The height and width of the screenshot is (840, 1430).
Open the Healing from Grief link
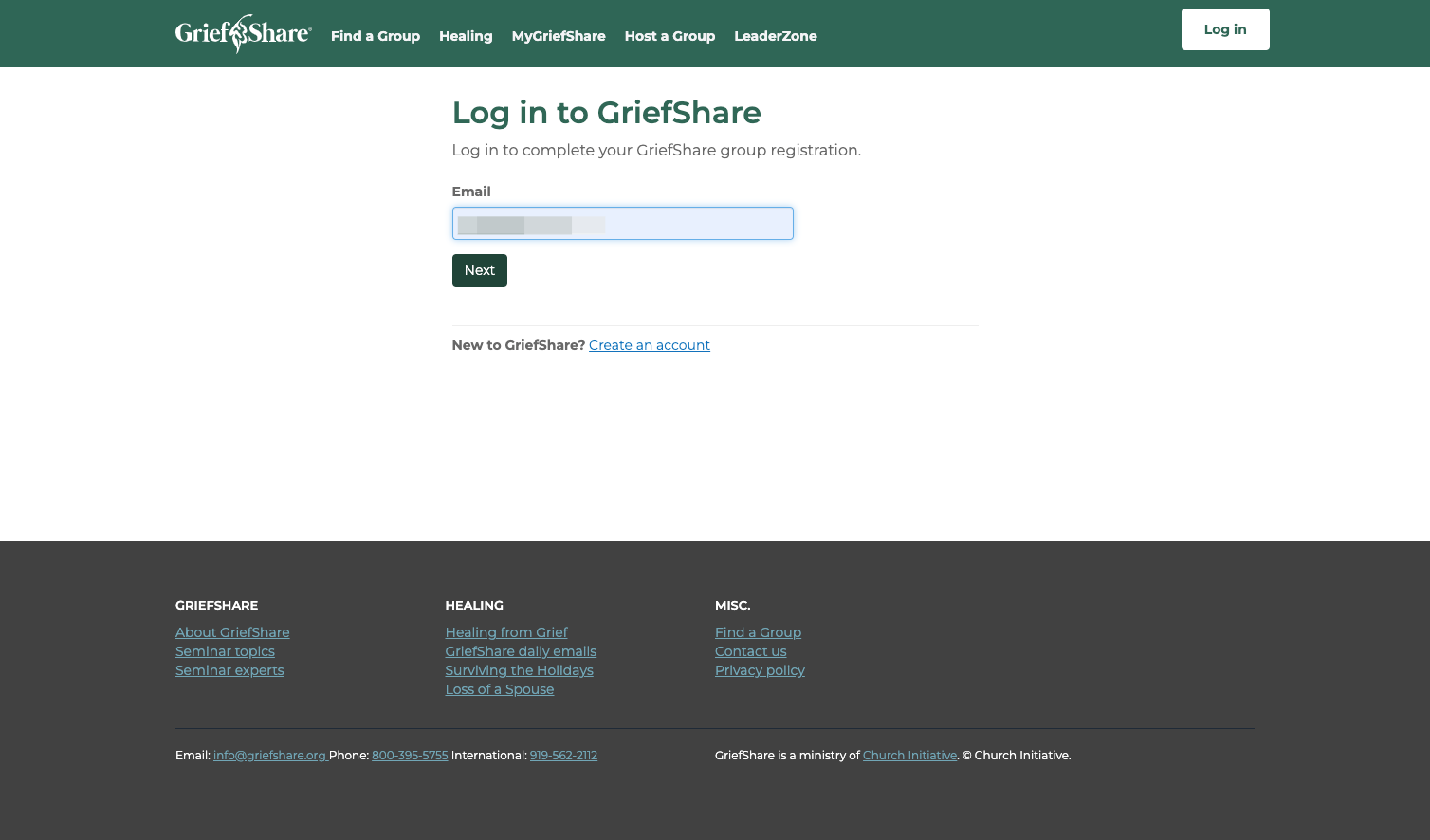pos(506,632)
